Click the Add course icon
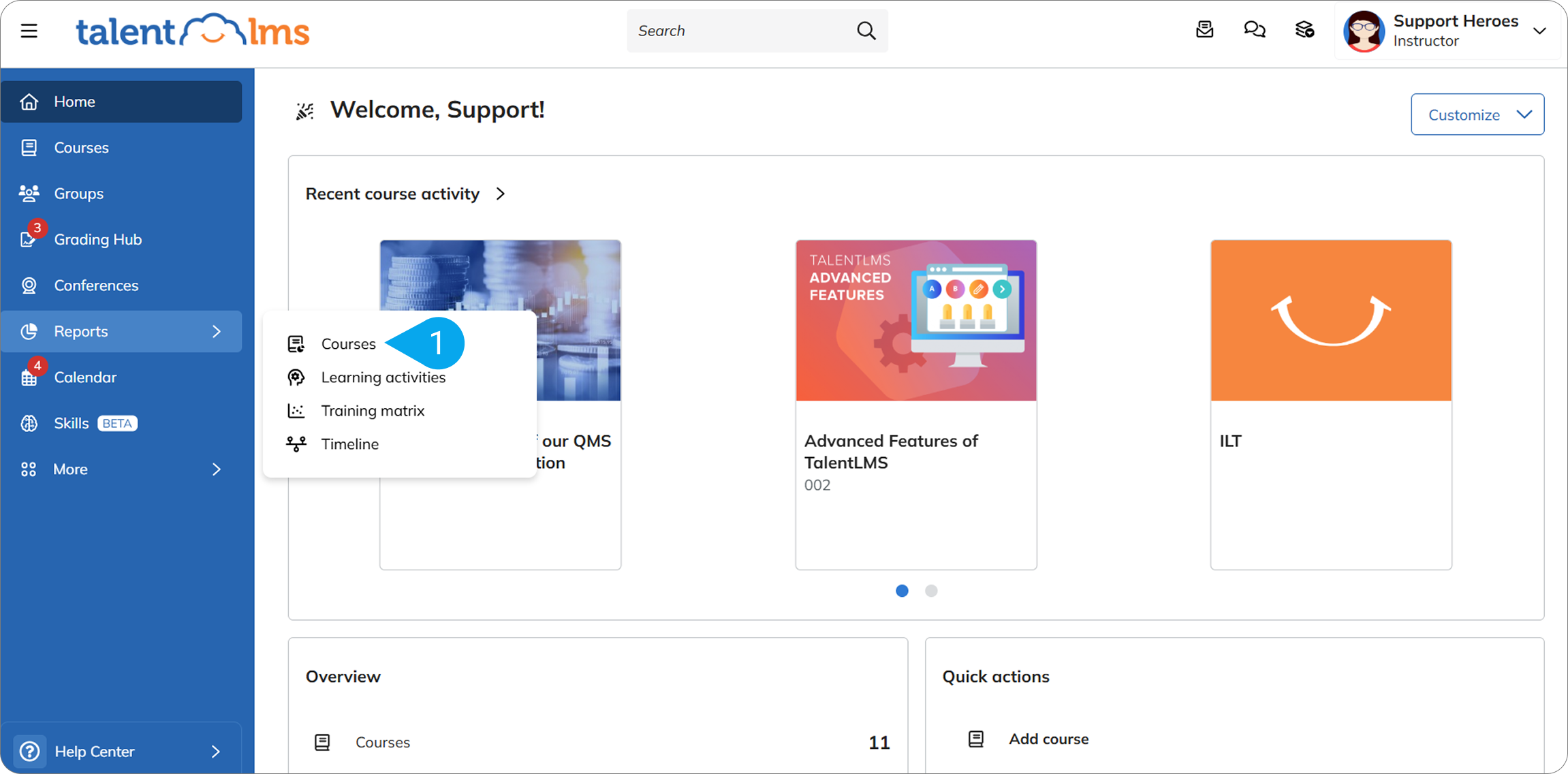The image size is (1568, 774). pos(975,739)
